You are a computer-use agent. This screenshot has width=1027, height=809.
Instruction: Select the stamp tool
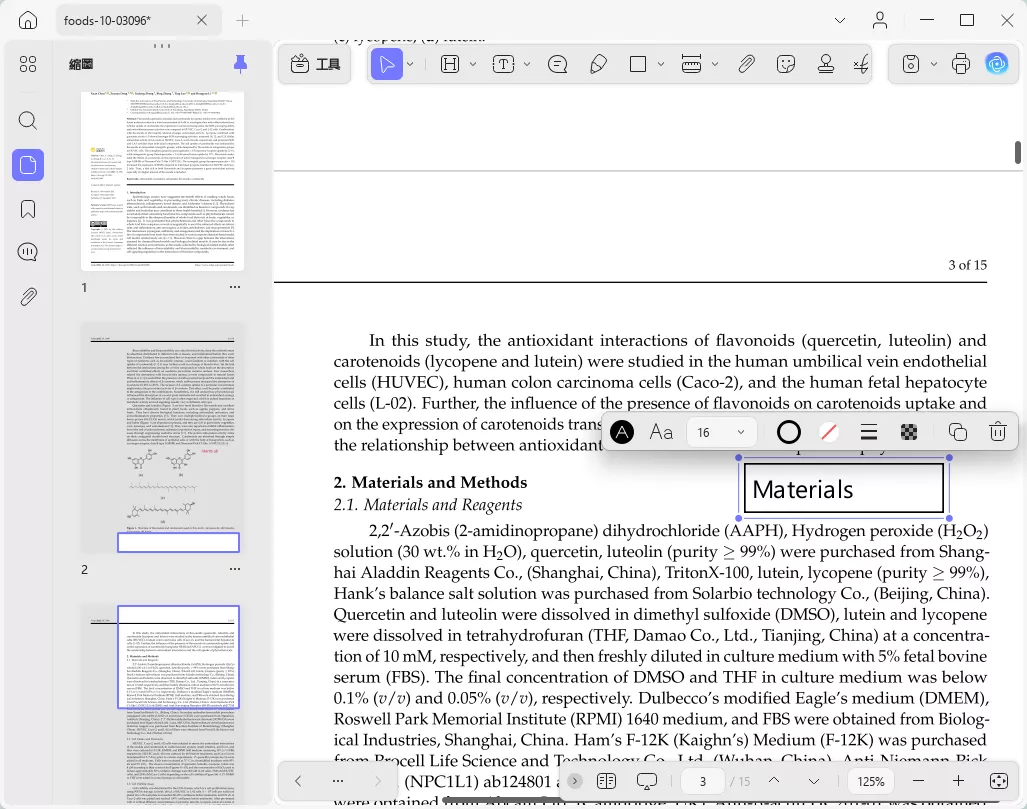[826, 64]
